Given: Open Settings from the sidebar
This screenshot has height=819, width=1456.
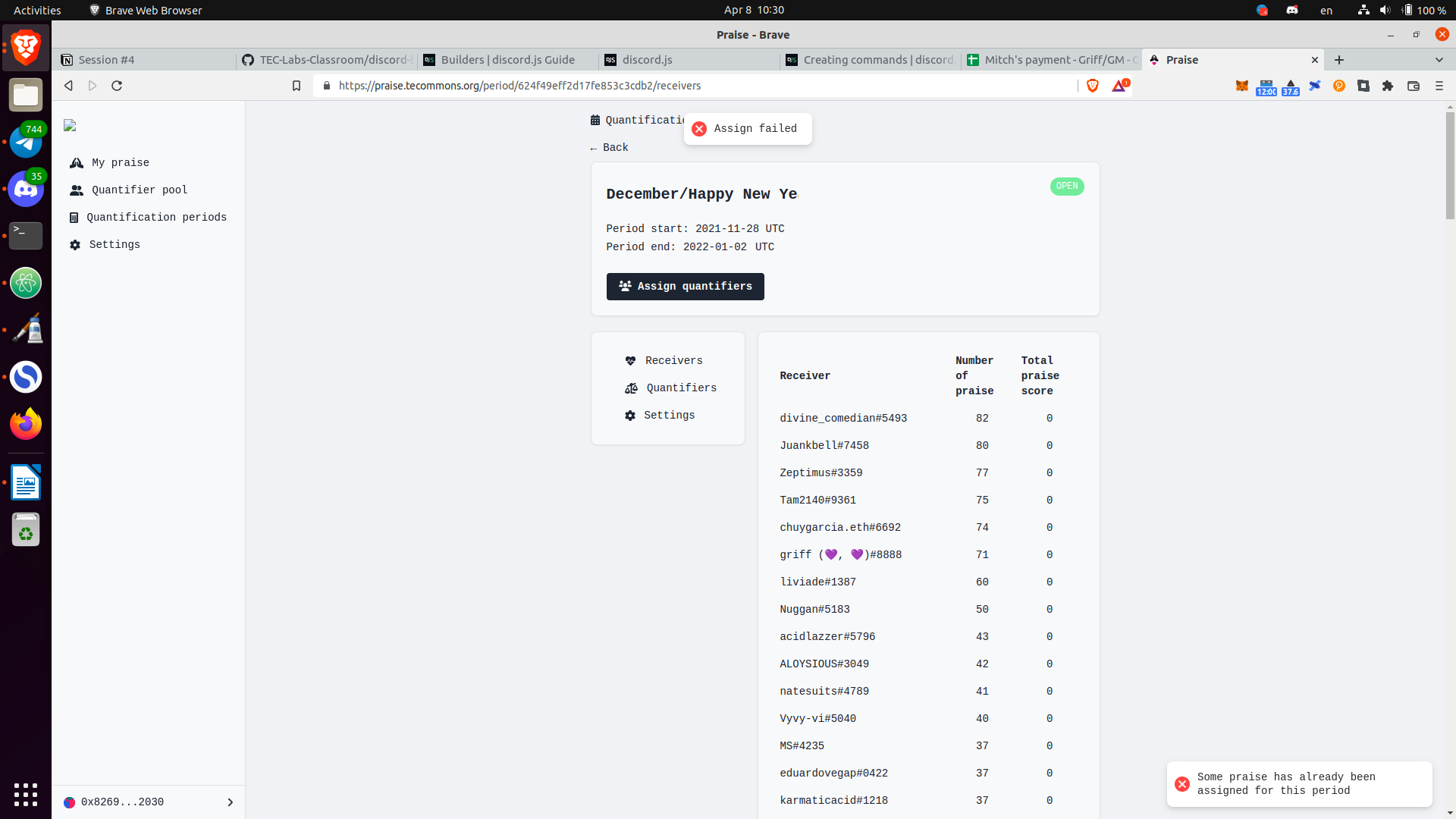Looking at the screenshot, I should click(x=115, y=244).
